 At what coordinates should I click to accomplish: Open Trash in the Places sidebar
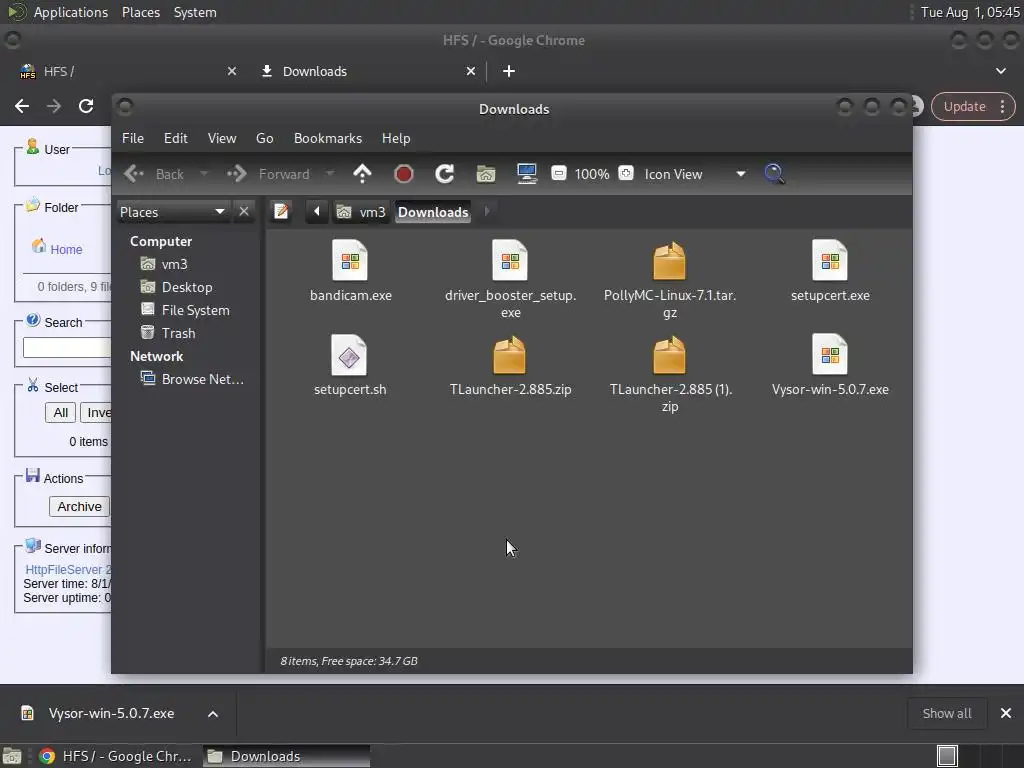click(x=178, y=333)
